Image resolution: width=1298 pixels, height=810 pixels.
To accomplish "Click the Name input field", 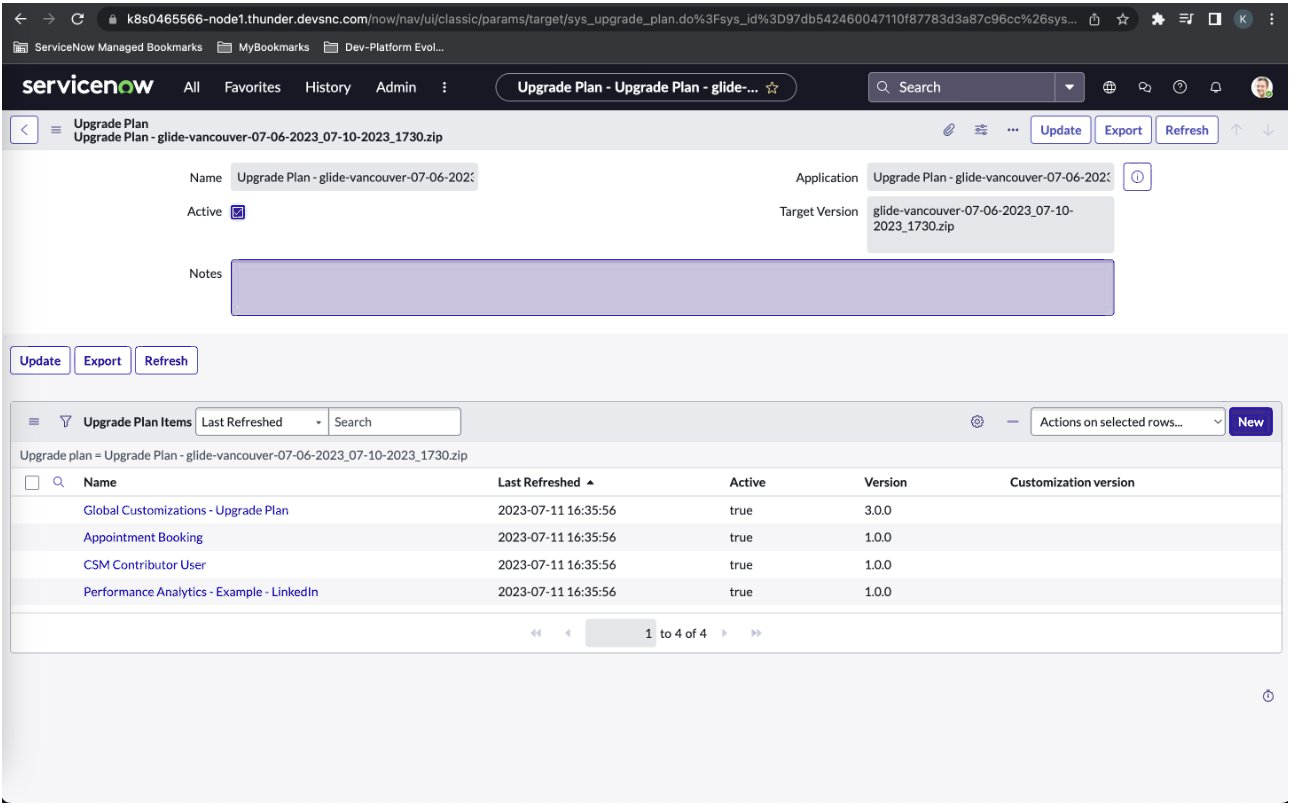I will (354, 178).
